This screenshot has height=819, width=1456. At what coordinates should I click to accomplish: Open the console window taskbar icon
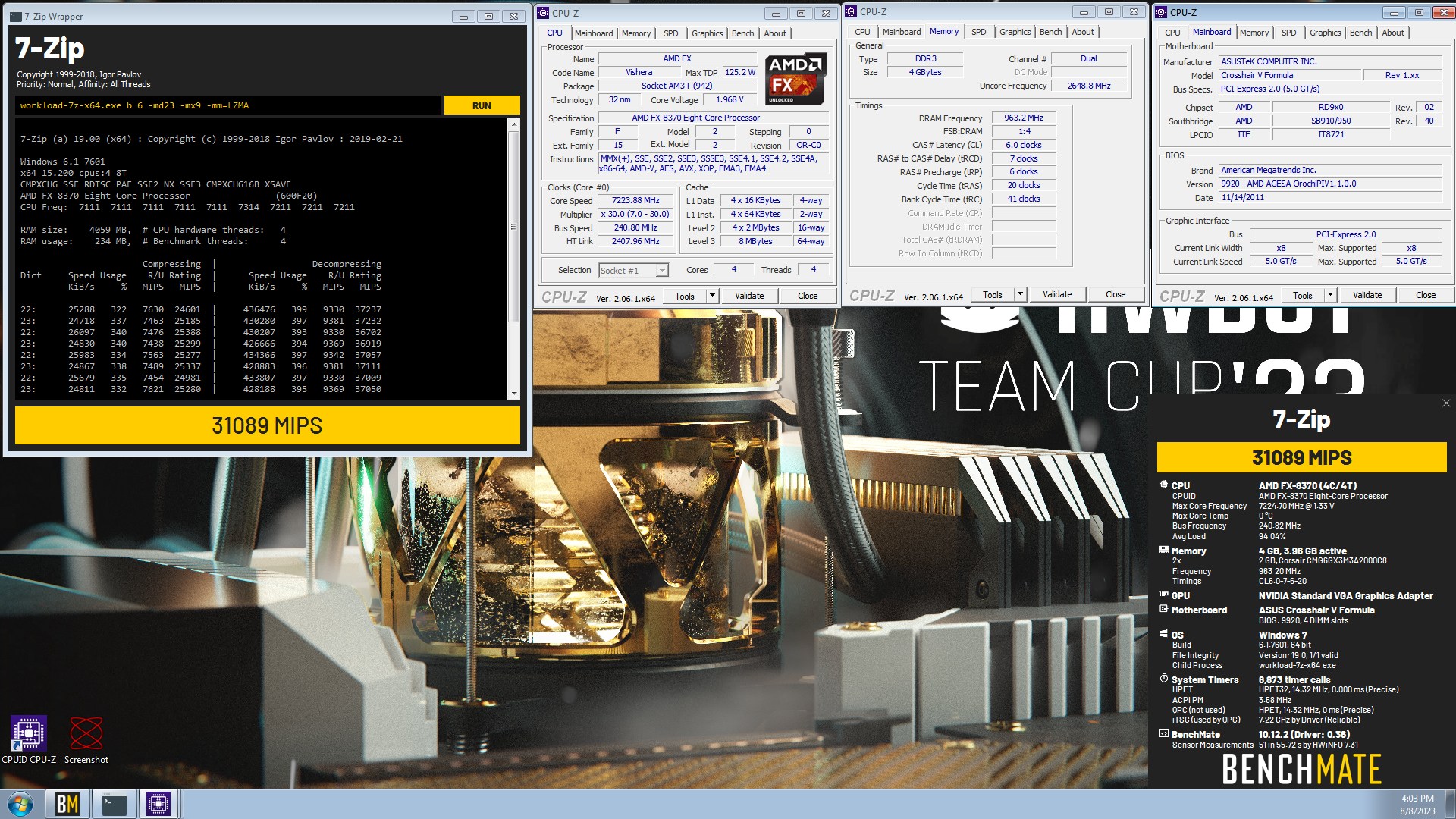coord(114,804)
